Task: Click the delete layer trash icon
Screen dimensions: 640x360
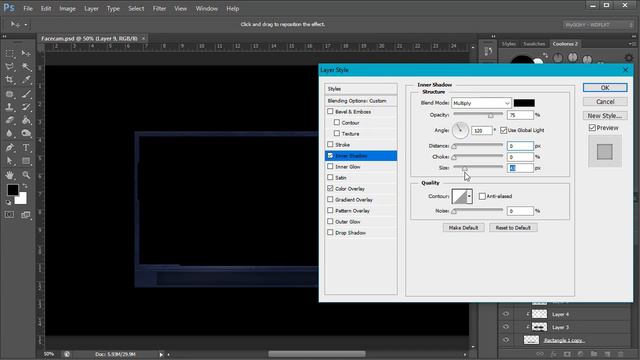Action: (620, 354)
